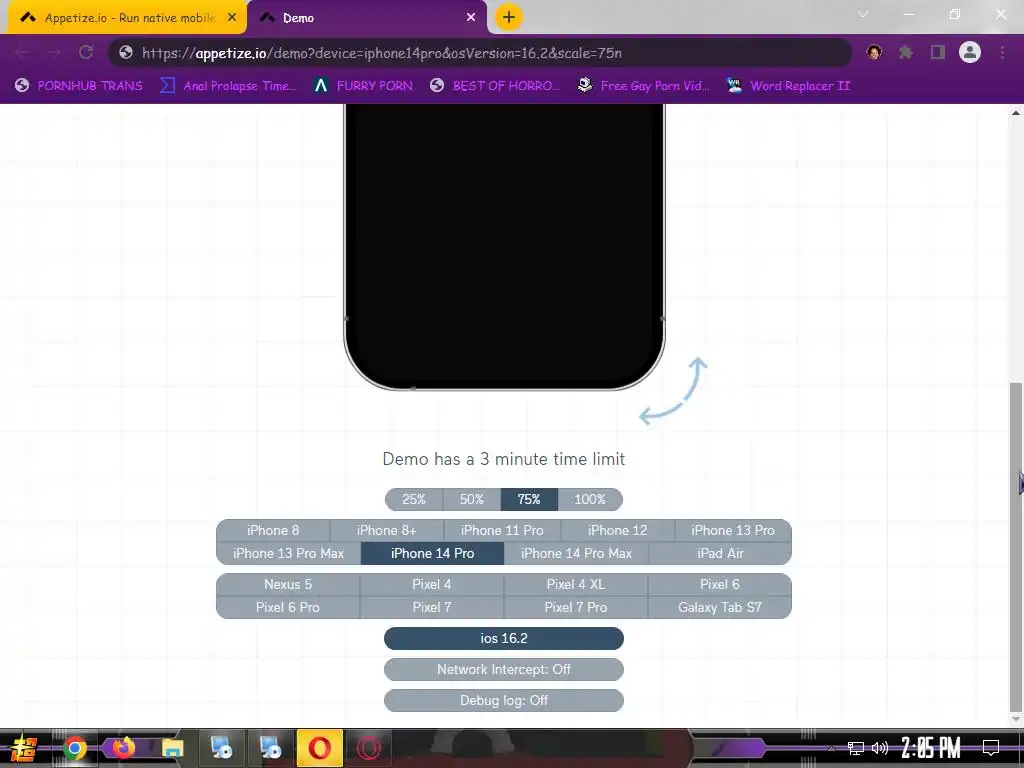Image resolution: width=1024 pixels, height=768 pixels.
Task: Click the first installer disc icon in taskbar
Action: tap(221, 748)
